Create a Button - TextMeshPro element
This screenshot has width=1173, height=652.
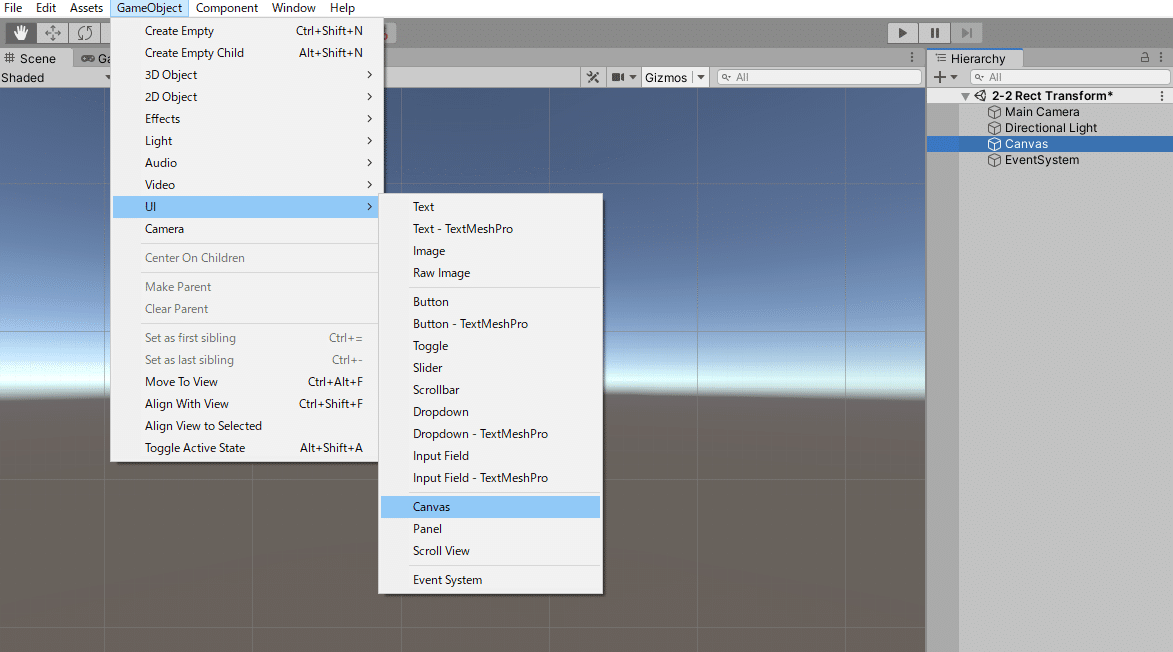coord(490,324)
